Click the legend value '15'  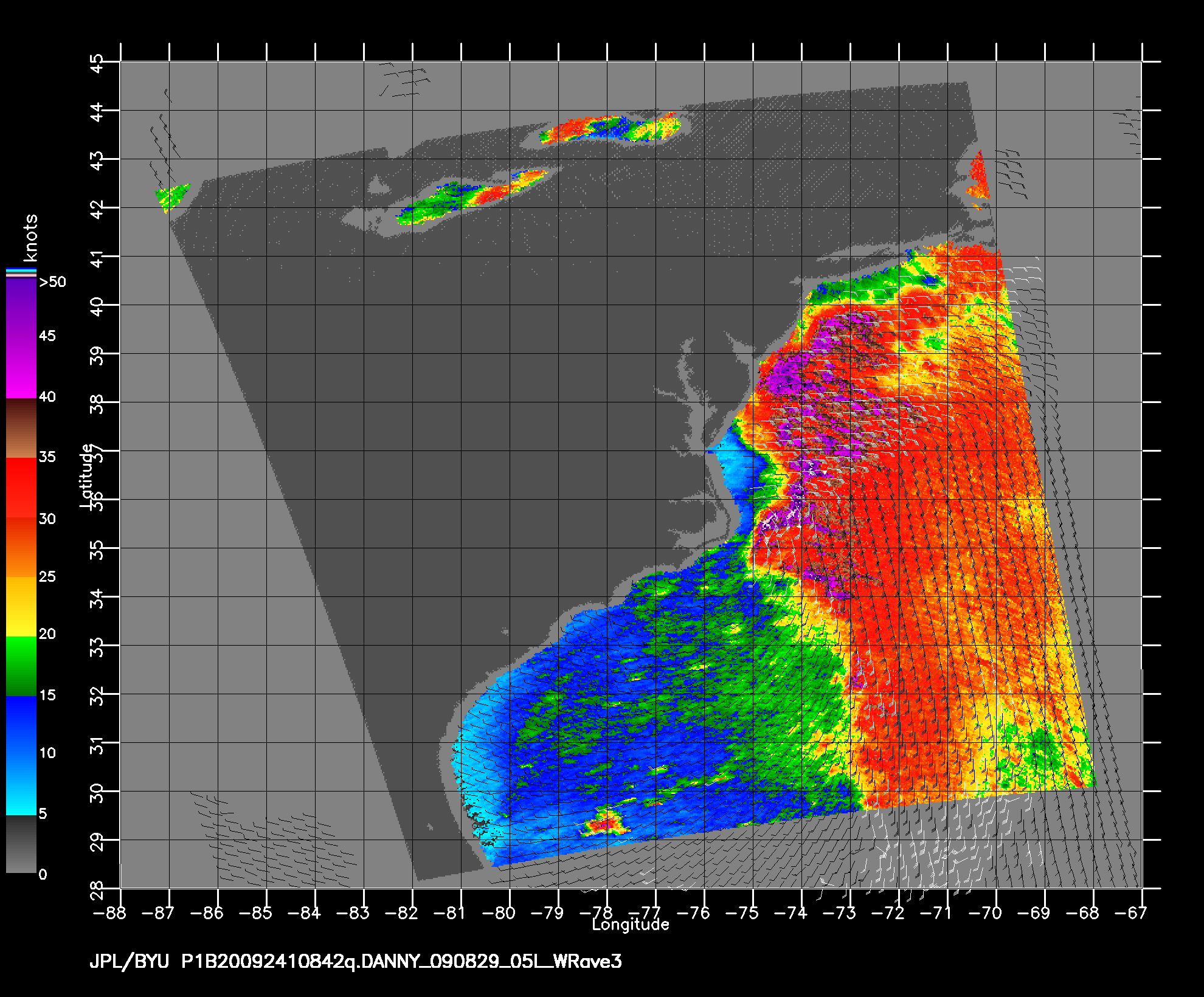click(x=47, y=695)
